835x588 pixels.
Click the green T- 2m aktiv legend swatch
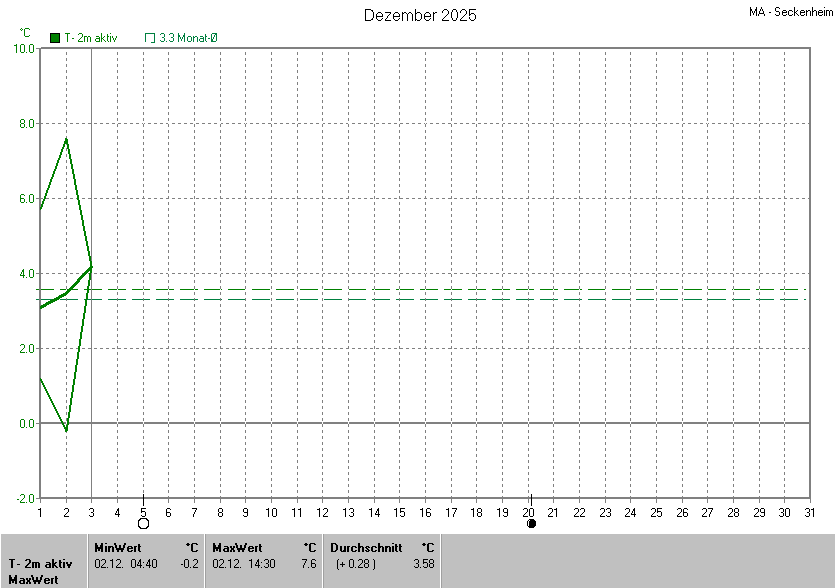55,38
